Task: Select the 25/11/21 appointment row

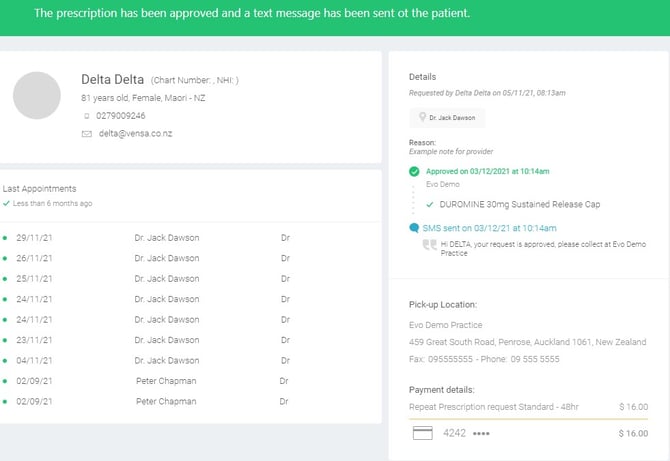Action: [x=190, y=279]
